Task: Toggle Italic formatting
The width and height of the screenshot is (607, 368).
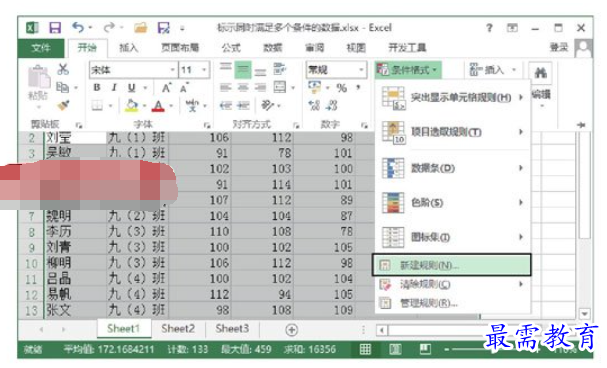Action: (114, 87)
